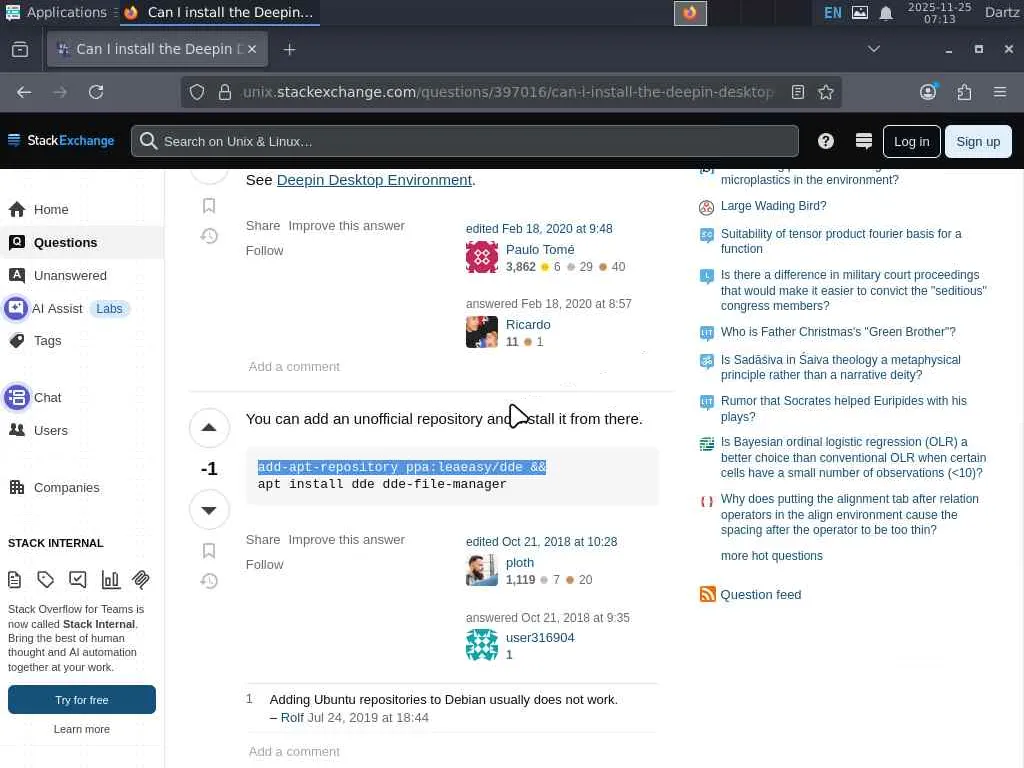The height and width of the screenshot is (768, 1024).
Task: Open the Question feed RSS icon
Action: pos(707,594)
